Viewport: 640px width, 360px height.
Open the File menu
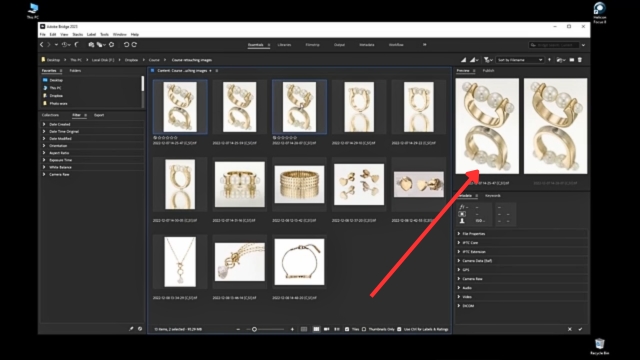click(x=42, y=35)
